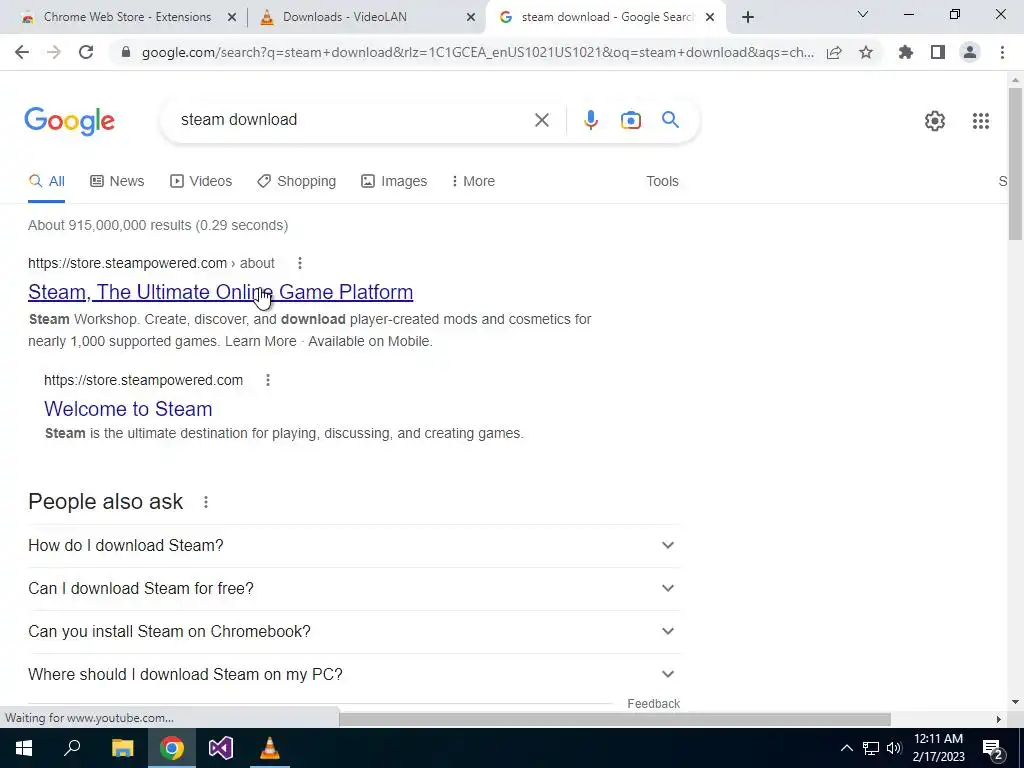Open options for store.steampowered.com about result
Screen dimensions: 1024x768
300,263
